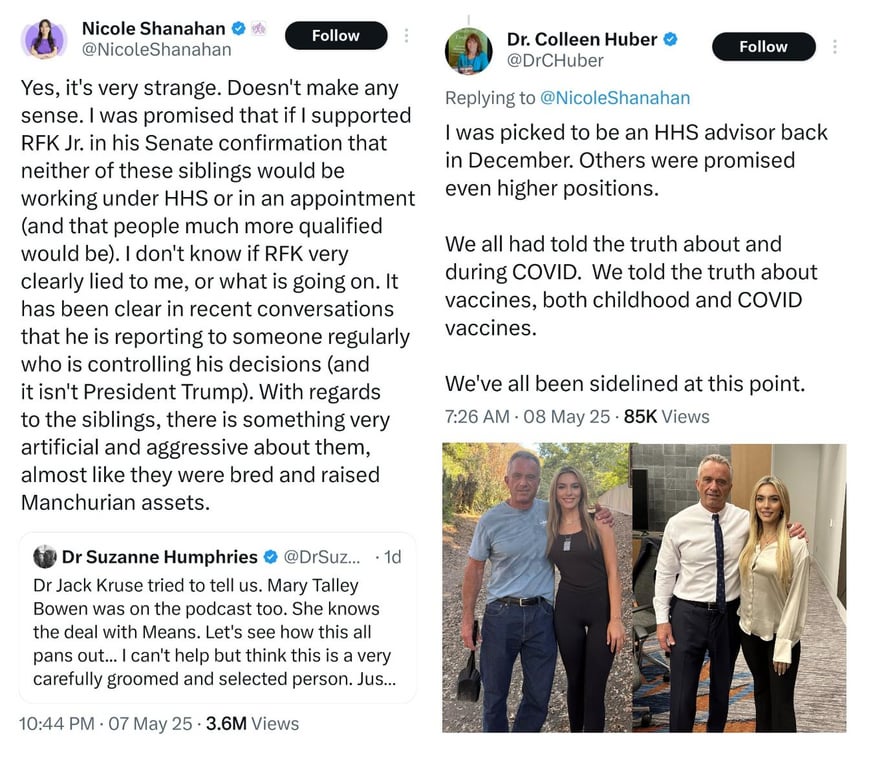This screenshot has height=767, width=884.
Task: Click Colleen Huber's blue verified badge
Action: (670, 39)
